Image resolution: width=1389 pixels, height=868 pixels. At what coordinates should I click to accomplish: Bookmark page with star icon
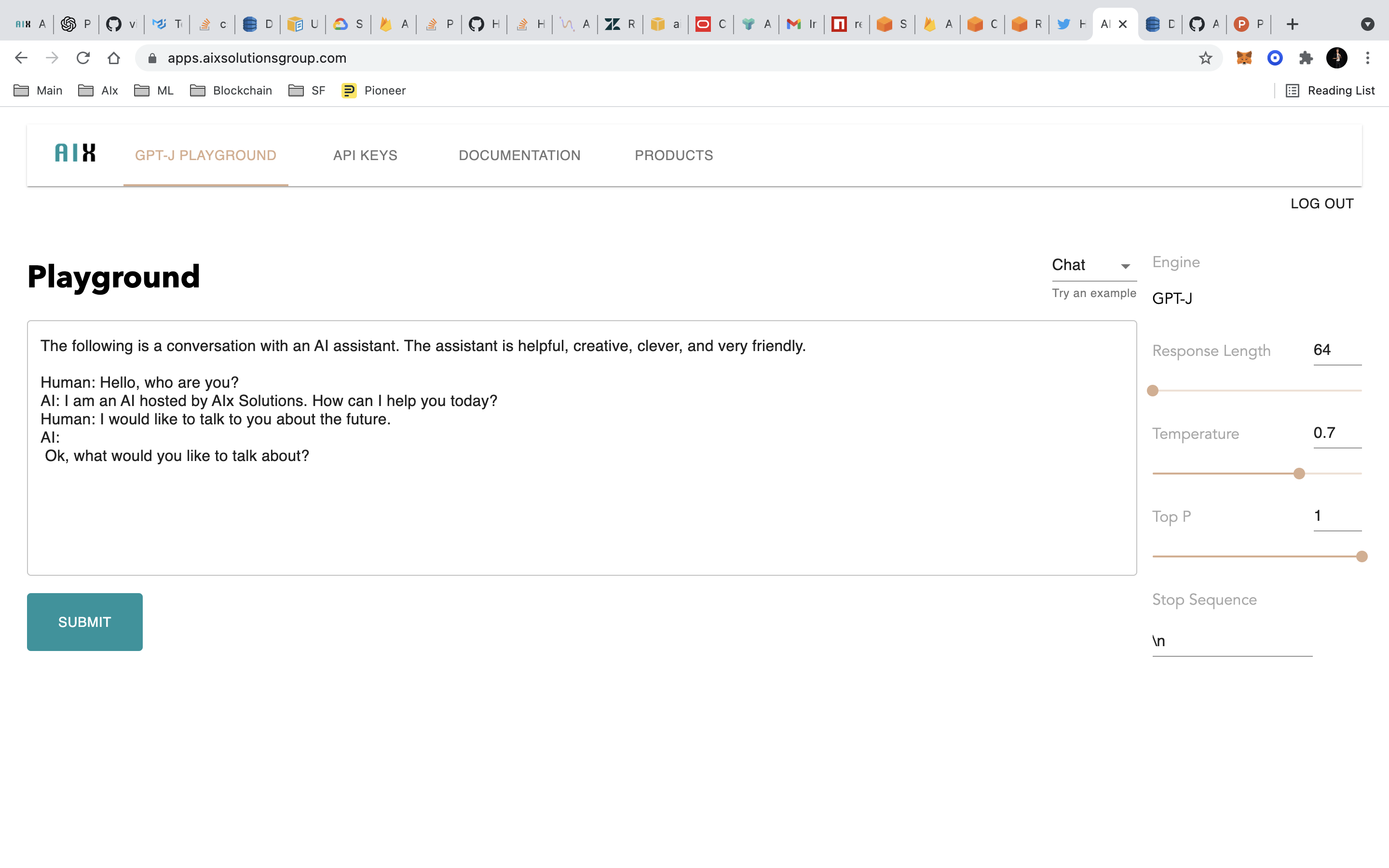click(x=1205, y=58)
